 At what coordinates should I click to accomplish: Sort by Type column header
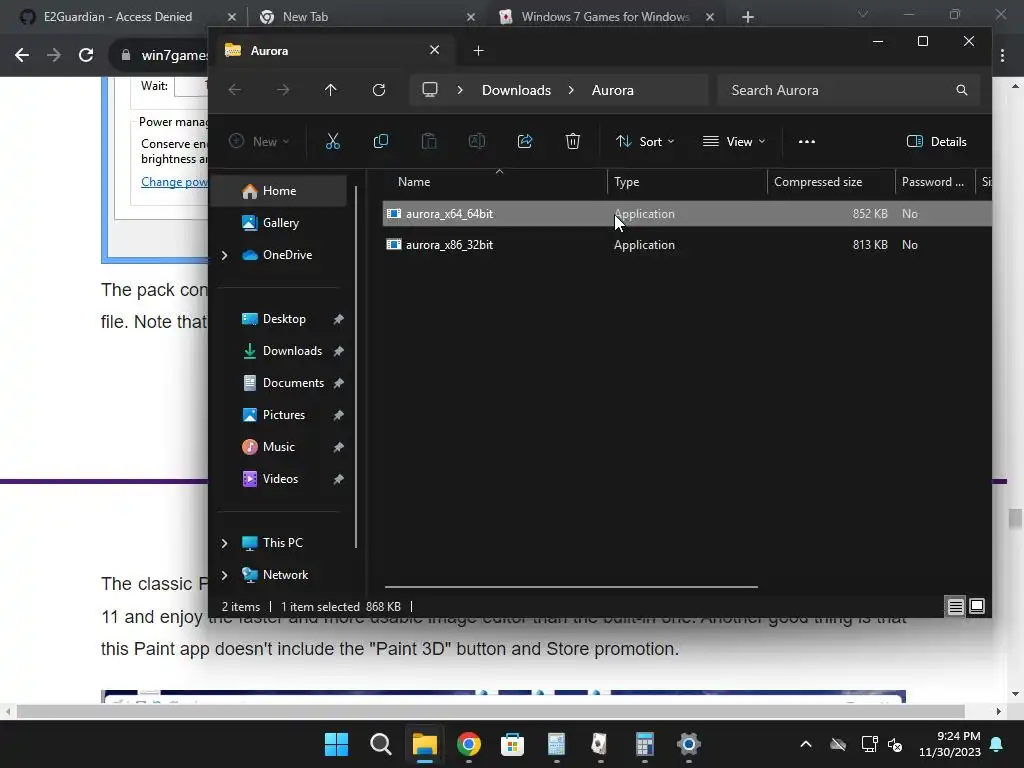click(x=687, y=182)
